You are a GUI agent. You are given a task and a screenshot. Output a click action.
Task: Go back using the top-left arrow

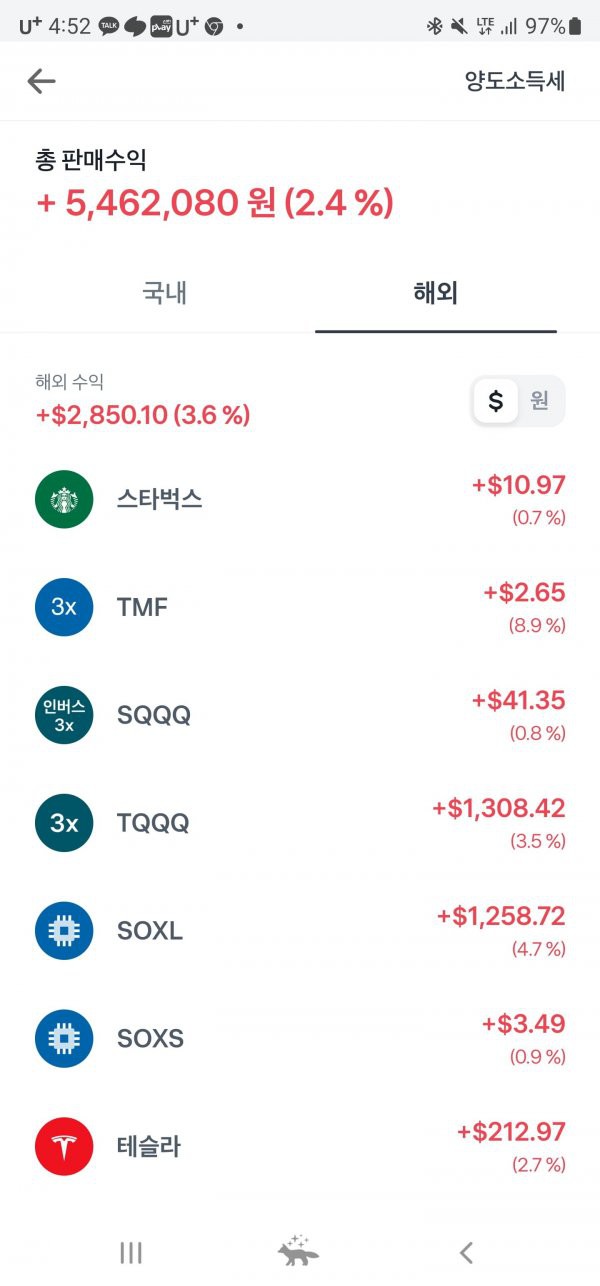[x=41, y=81]
